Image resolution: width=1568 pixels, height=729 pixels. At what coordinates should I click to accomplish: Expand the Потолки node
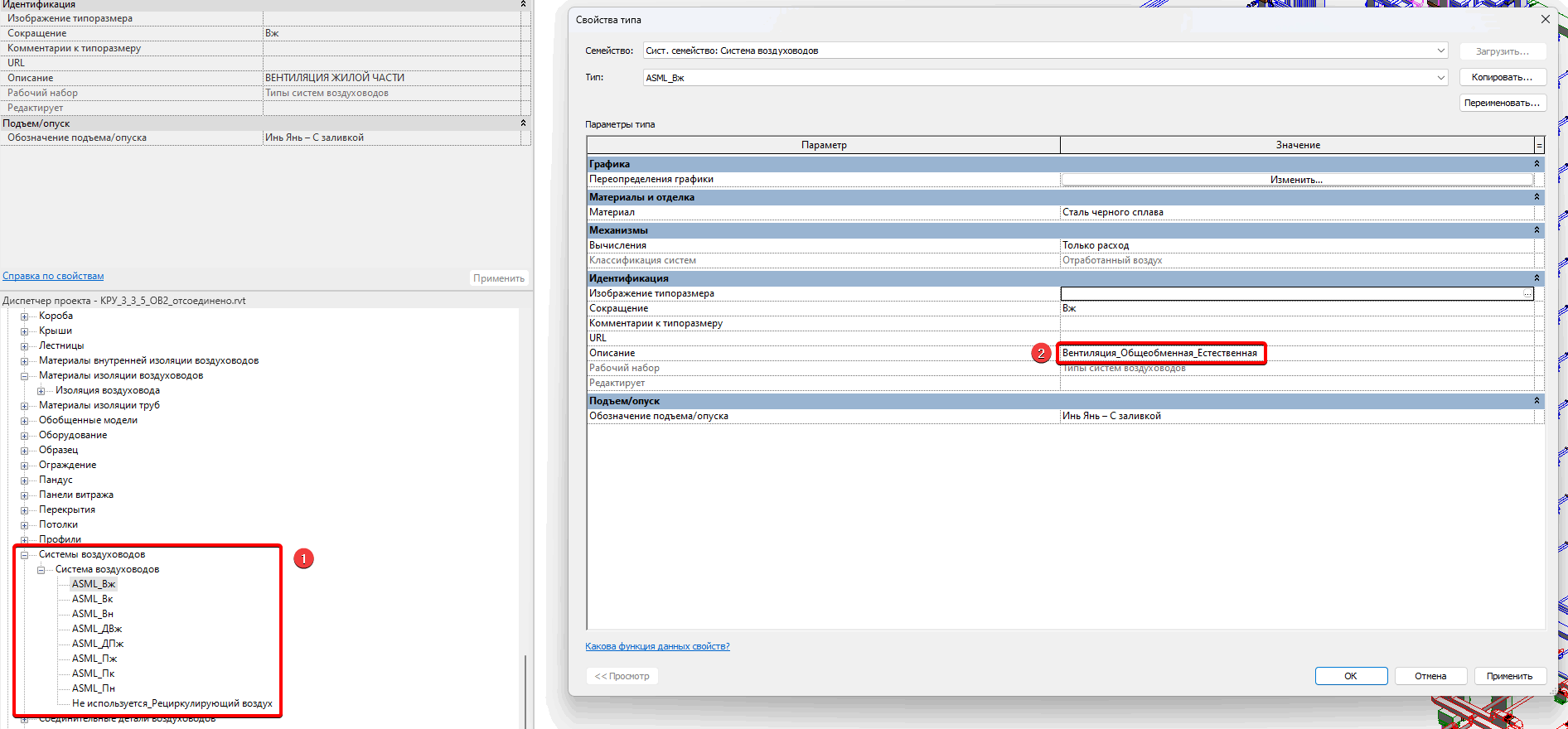tap(25, 525)
